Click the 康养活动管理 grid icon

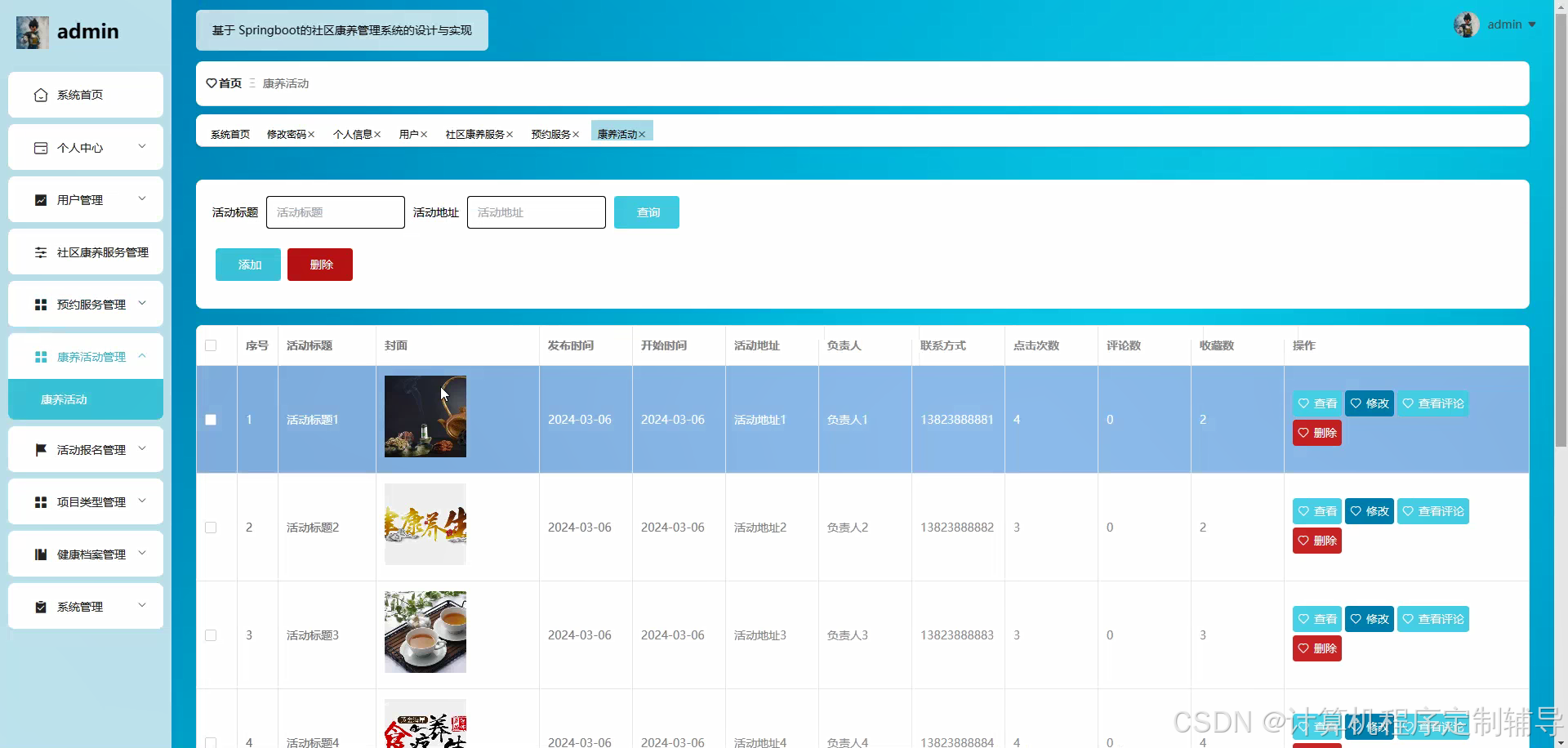coord(41,357)
